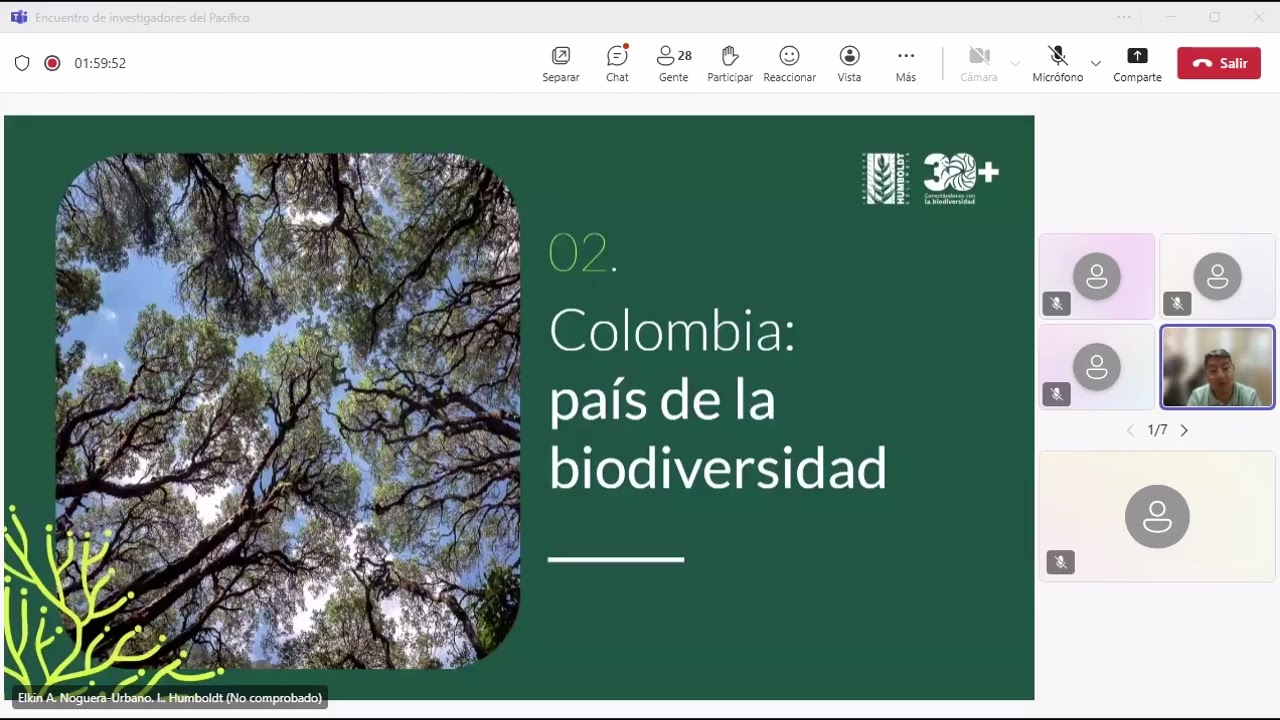Click the Humboldt logo on slide

coord(886,178)
